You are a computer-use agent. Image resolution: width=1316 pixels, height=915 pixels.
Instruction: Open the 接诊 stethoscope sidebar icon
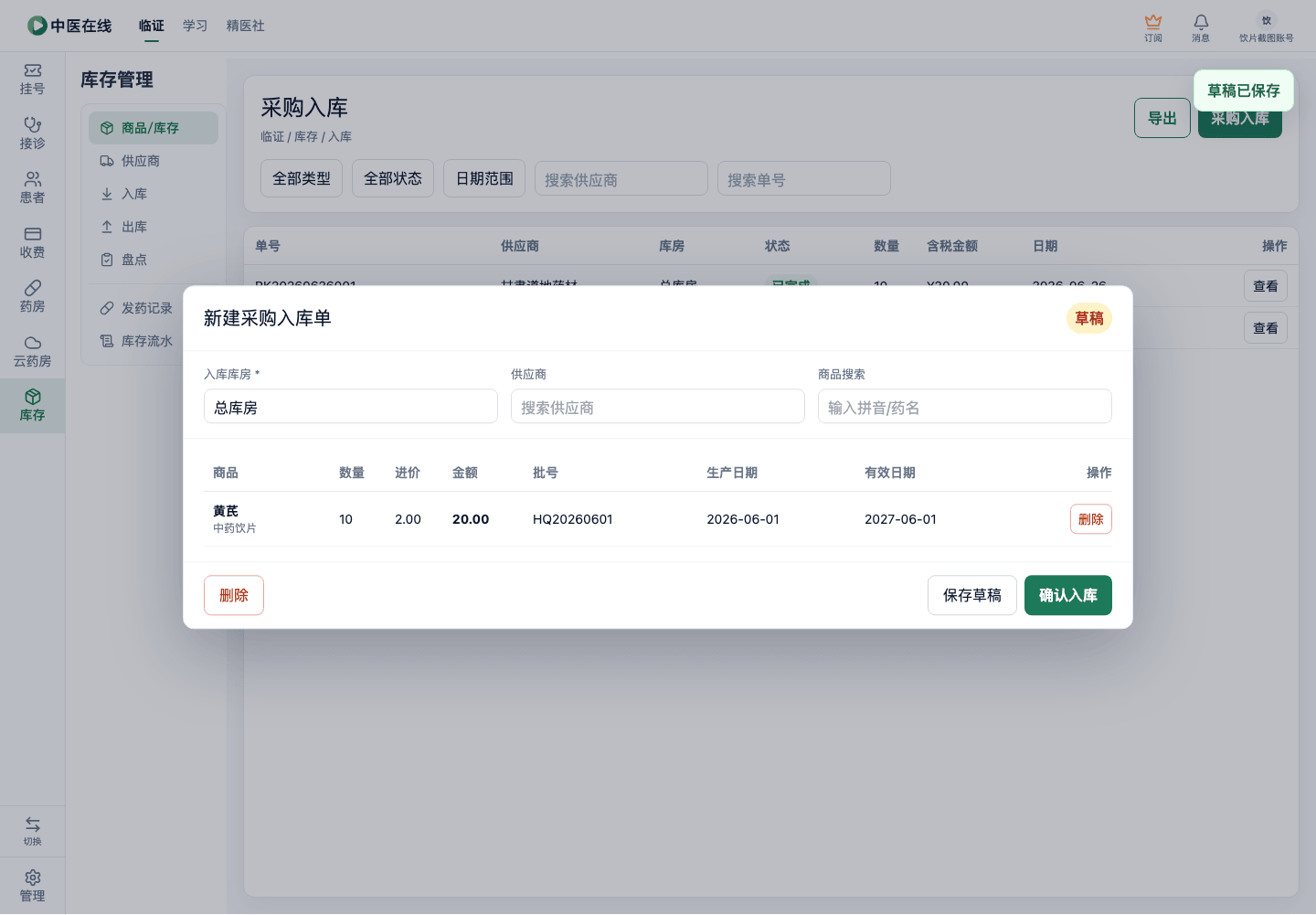(32, 133)
